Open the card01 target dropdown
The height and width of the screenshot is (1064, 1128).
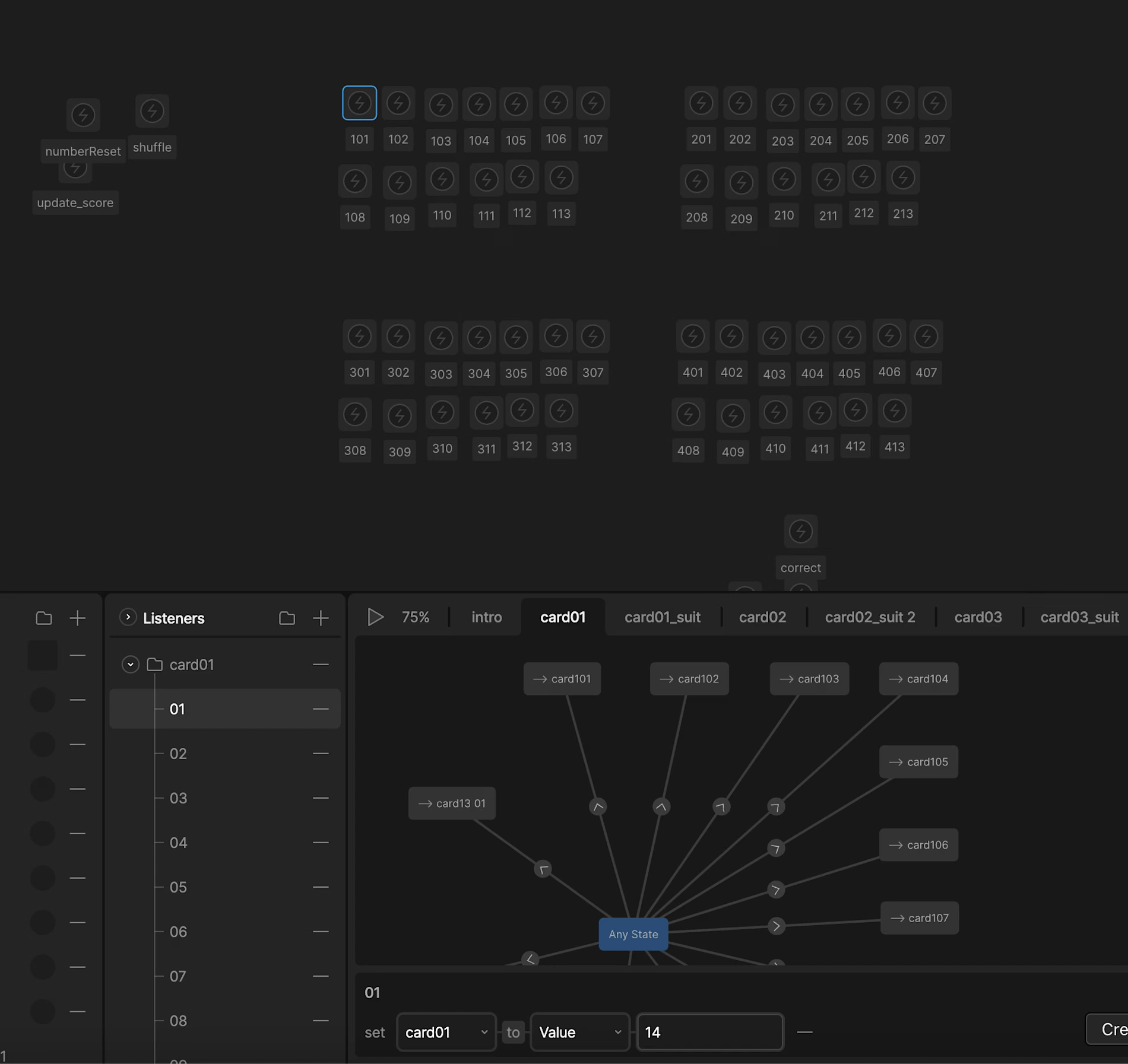pyautogui.click(x=446, y=1032)
